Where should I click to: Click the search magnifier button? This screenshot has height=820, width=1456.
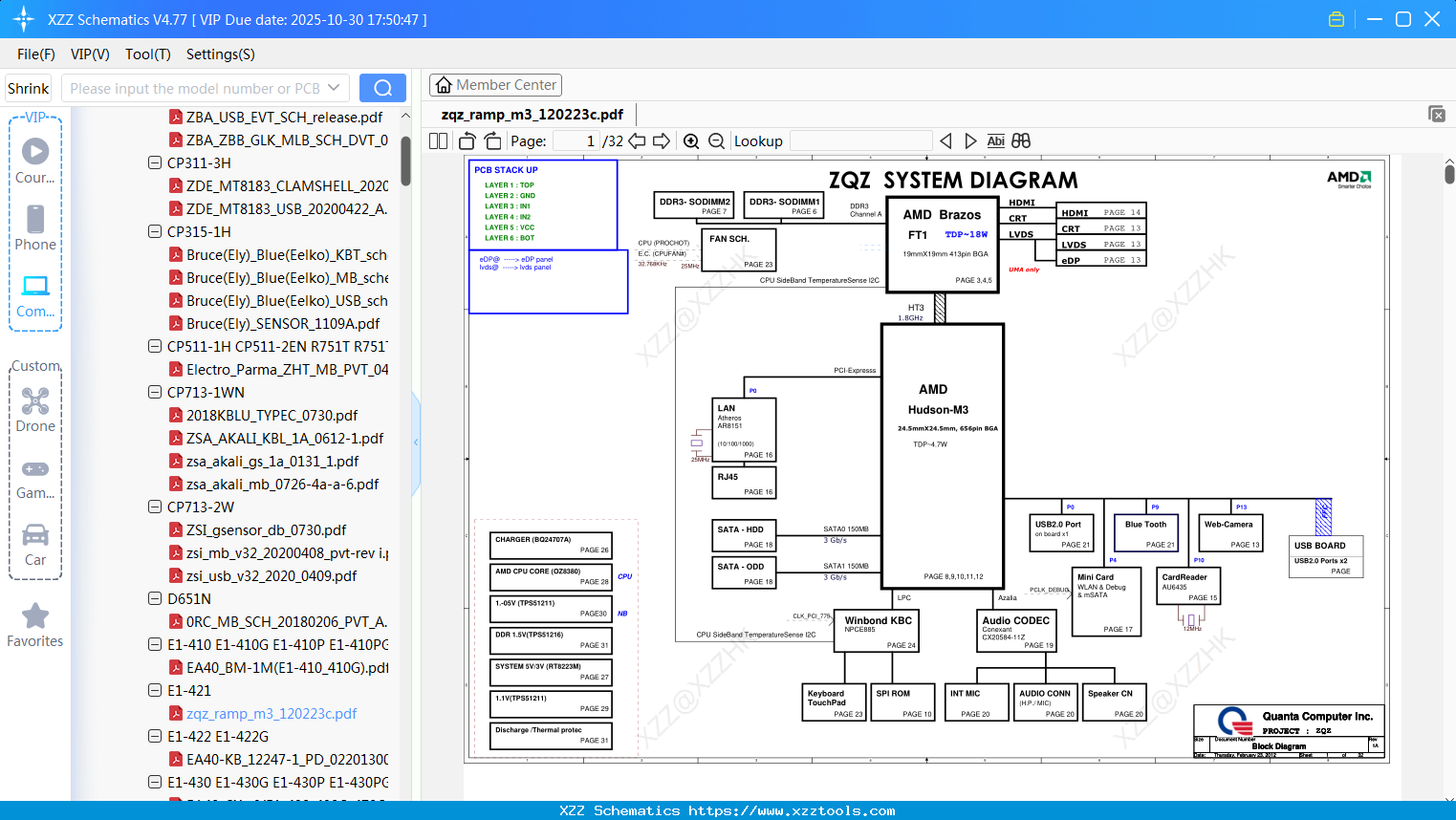coord(382,88)
